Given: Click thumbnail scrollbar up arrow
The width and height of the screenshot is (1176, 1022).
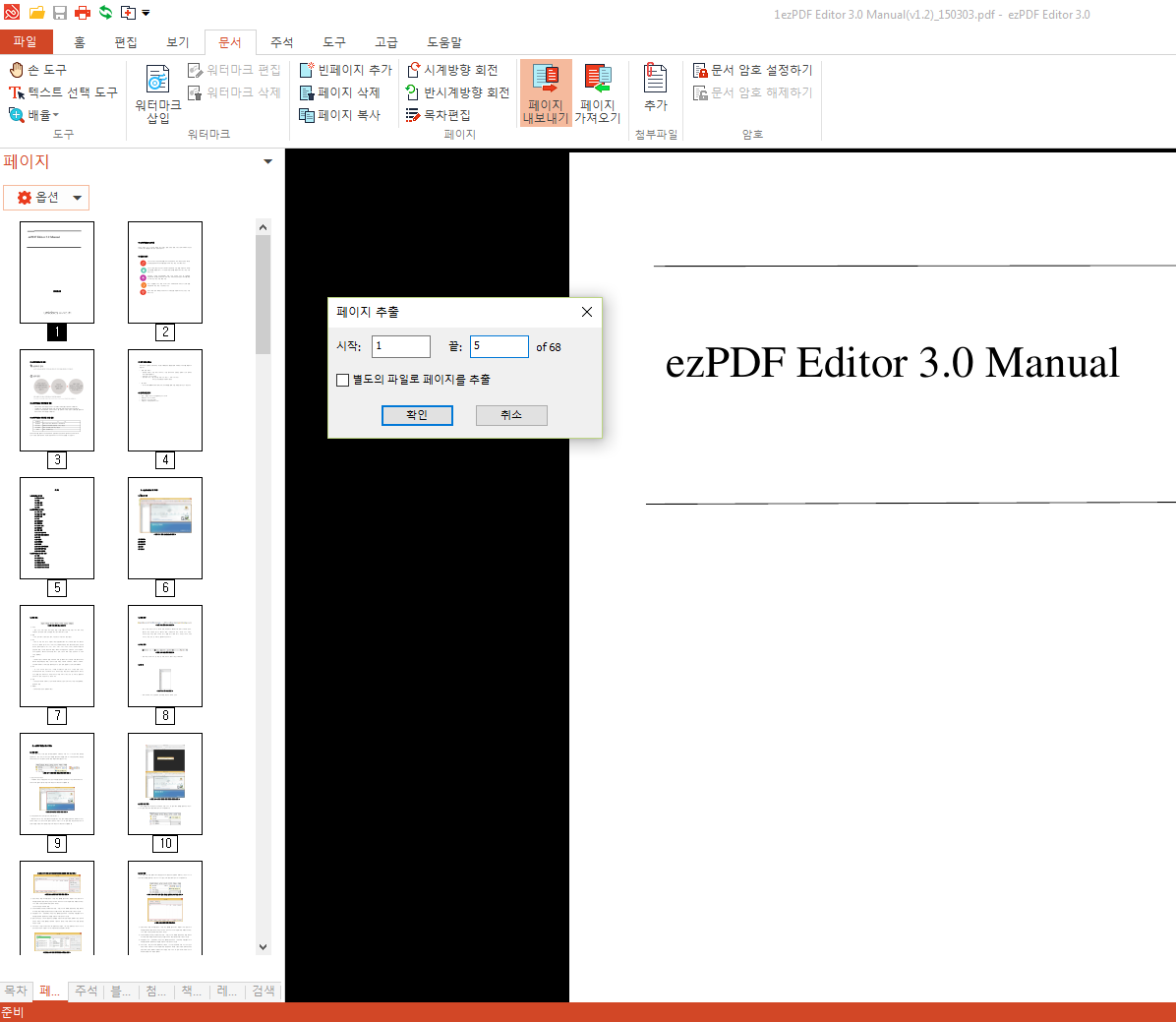Looking at the screenshot, I should click(263, 227).
